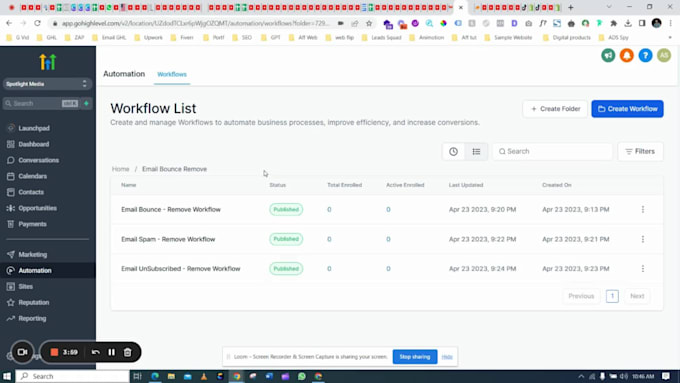Viewport: 680px width, 383px height.
Task: Click the Published badge of Email Bounce
Action: tap(286, 210)
